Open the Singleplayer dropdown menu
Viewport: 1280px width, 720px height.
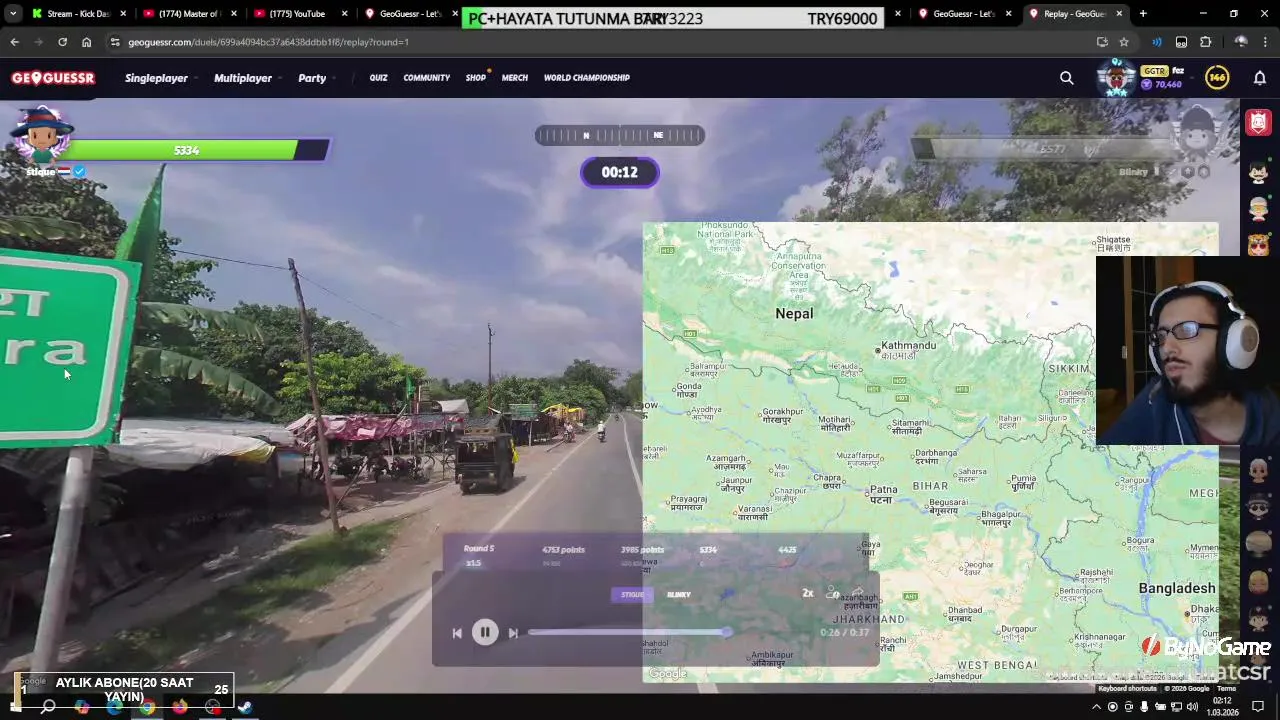pos(160,78)
